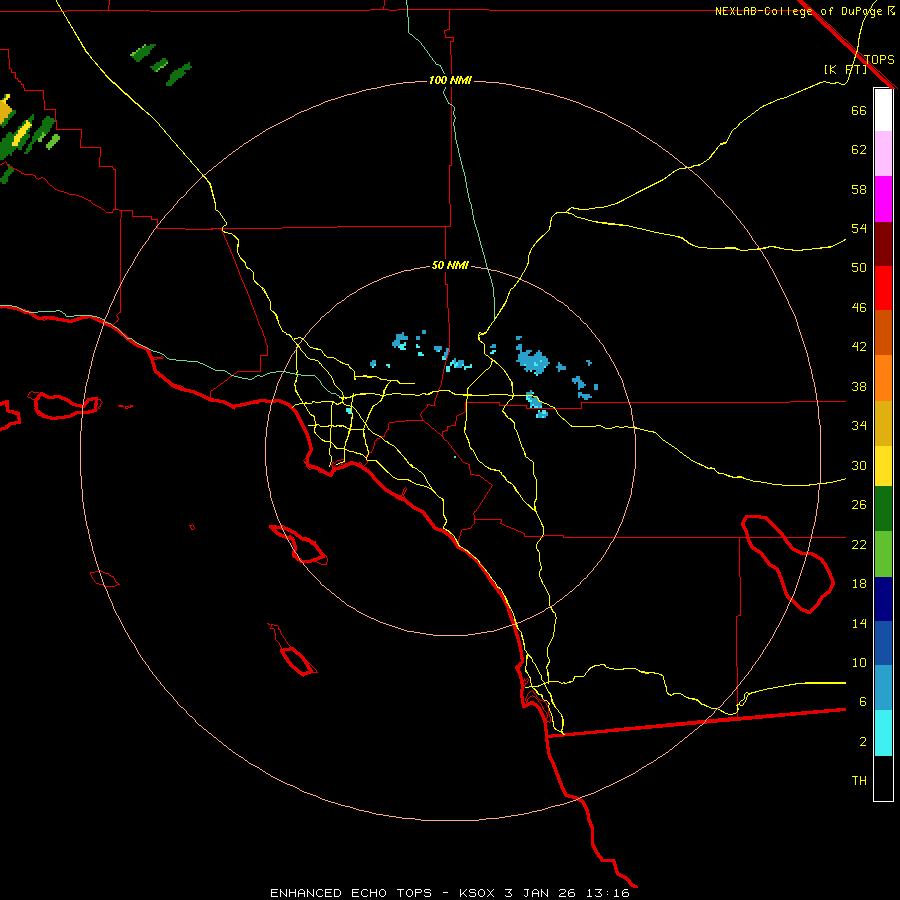The height and width of the screenshot is (900, 900).
Task: Click the "13:16" timestamp
Action: pyautogui.click(x=607, y=893)
